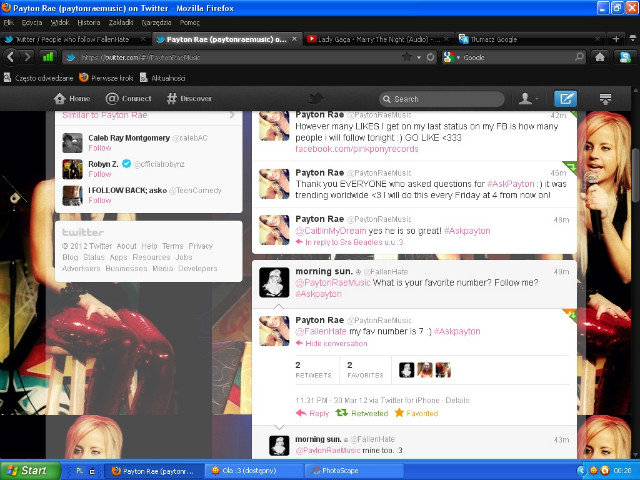Image resolution: width=640 pixels, height=480 pixels.
Task: Click the page vertical scrollbar
Action: 636,176
